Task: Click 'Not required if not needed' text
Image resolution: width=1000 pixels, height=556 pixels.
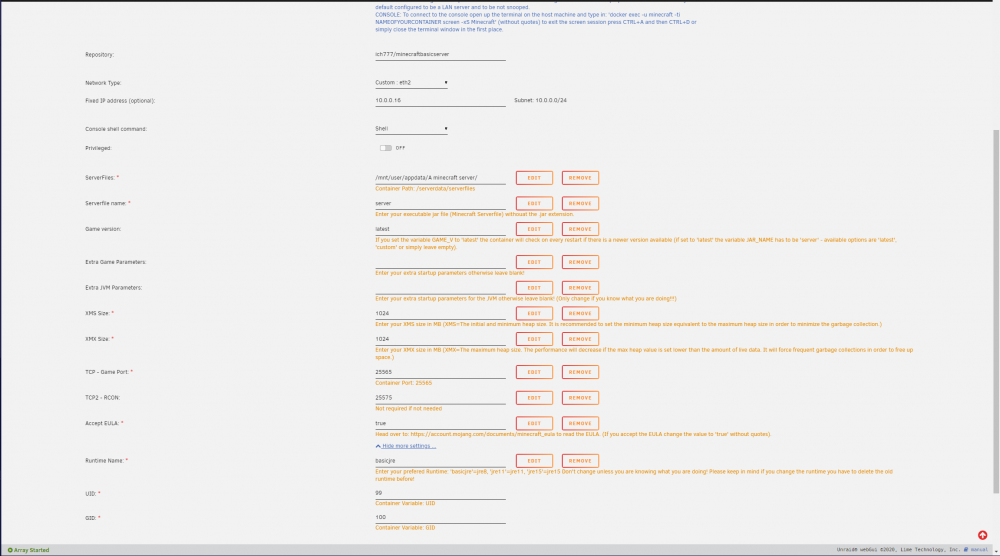Action: click(x=408, y=409)
